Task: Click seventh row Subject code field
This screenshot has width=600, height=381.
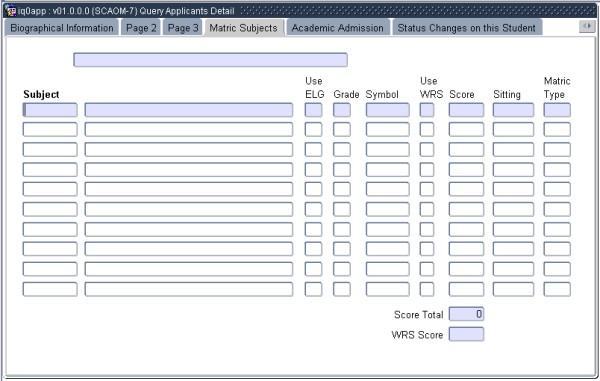Action: pos(50,230)
